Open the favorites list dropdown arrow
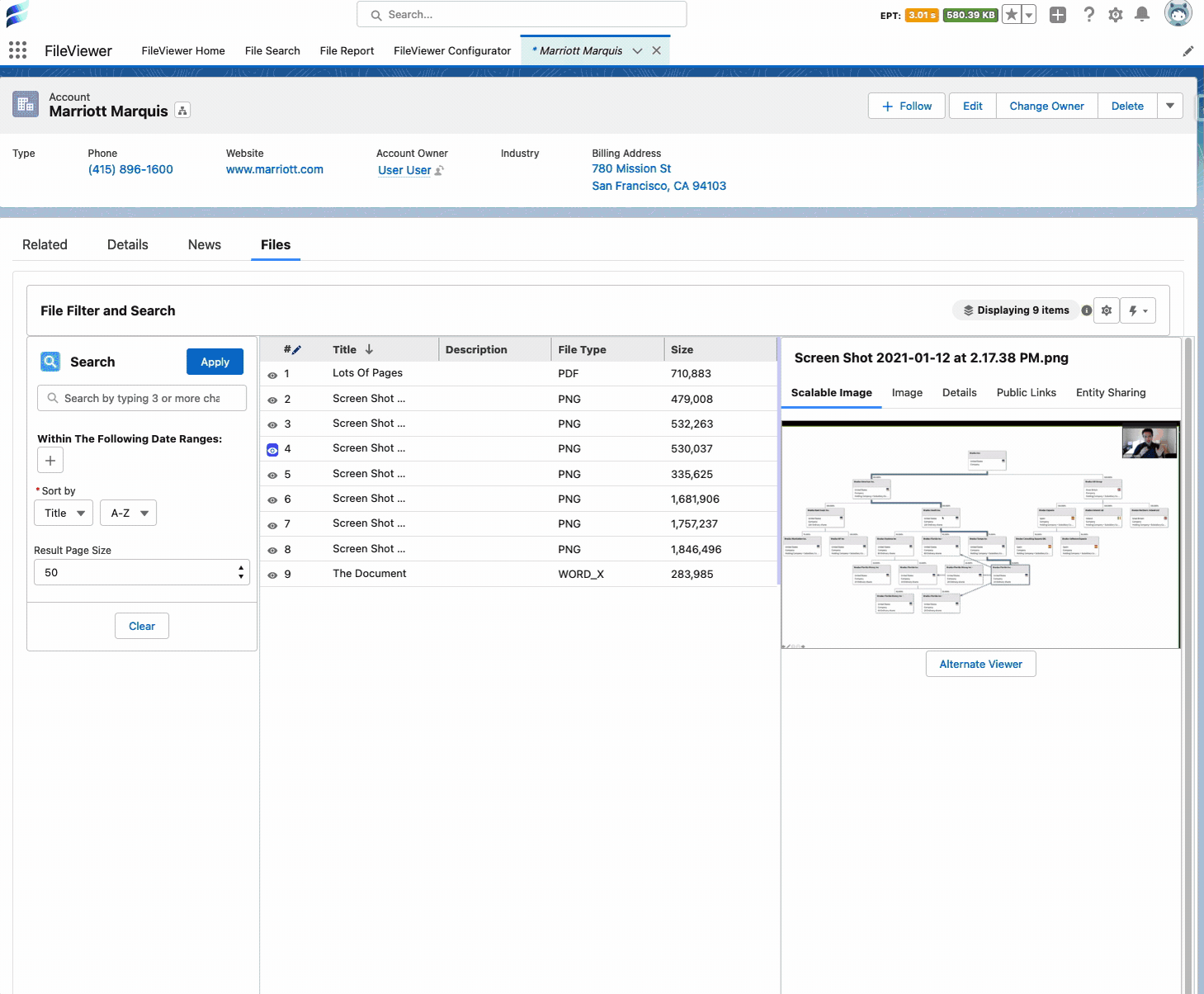 tap(1029, 15)
